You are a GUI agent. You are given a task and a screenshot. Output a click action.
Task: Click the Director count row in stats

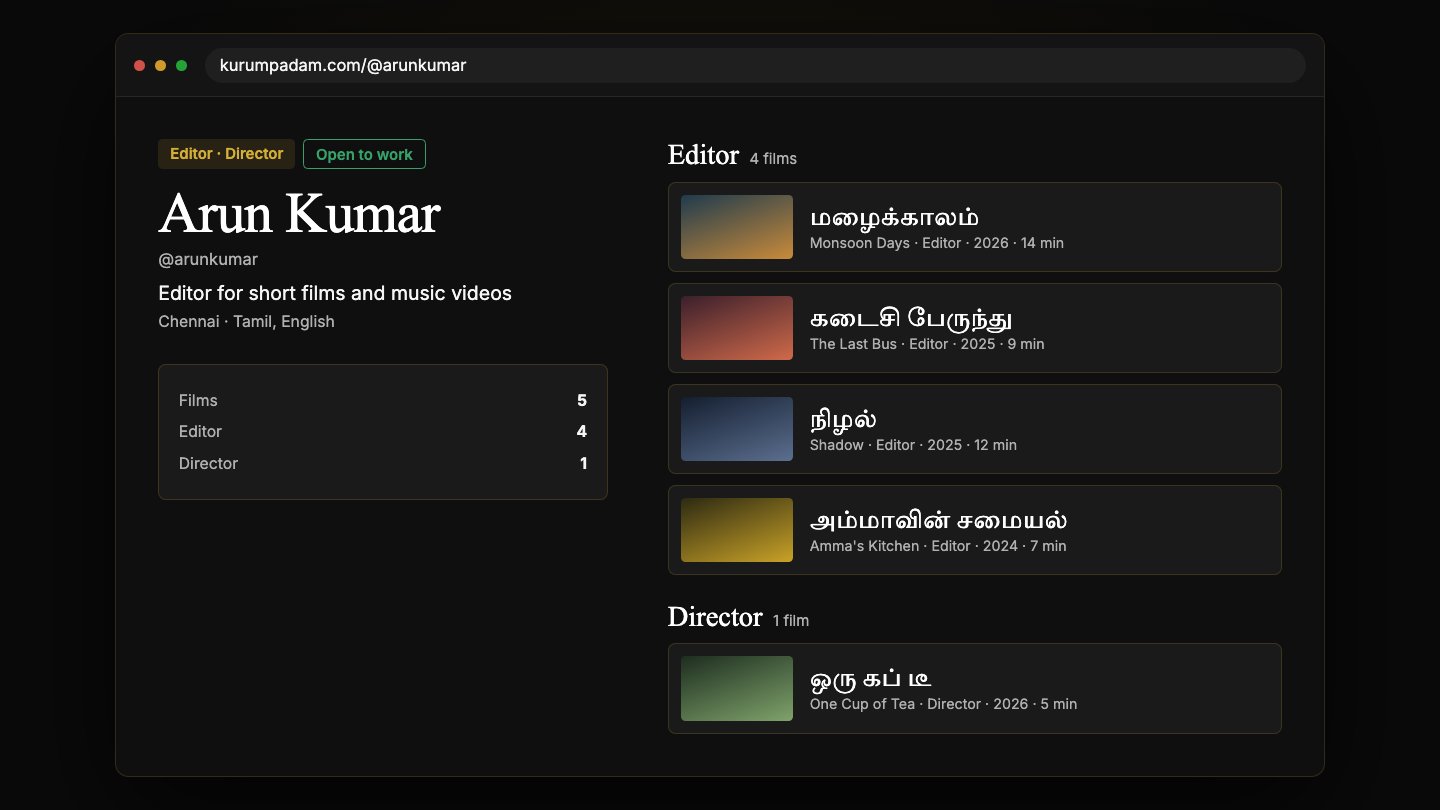[x=383, y=463]
